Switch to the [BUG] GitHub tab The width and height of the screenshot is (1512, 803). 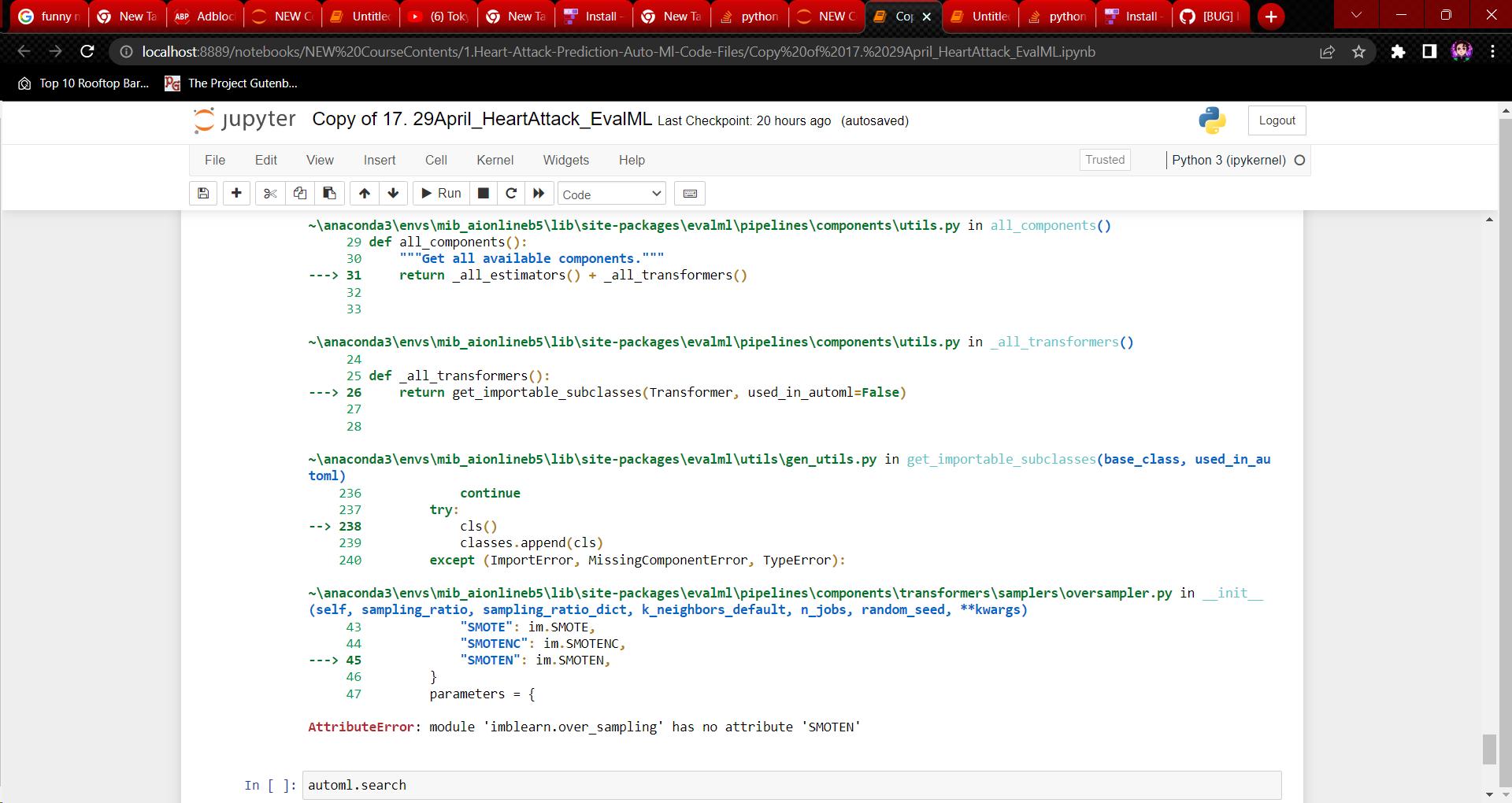(1211, 17)
